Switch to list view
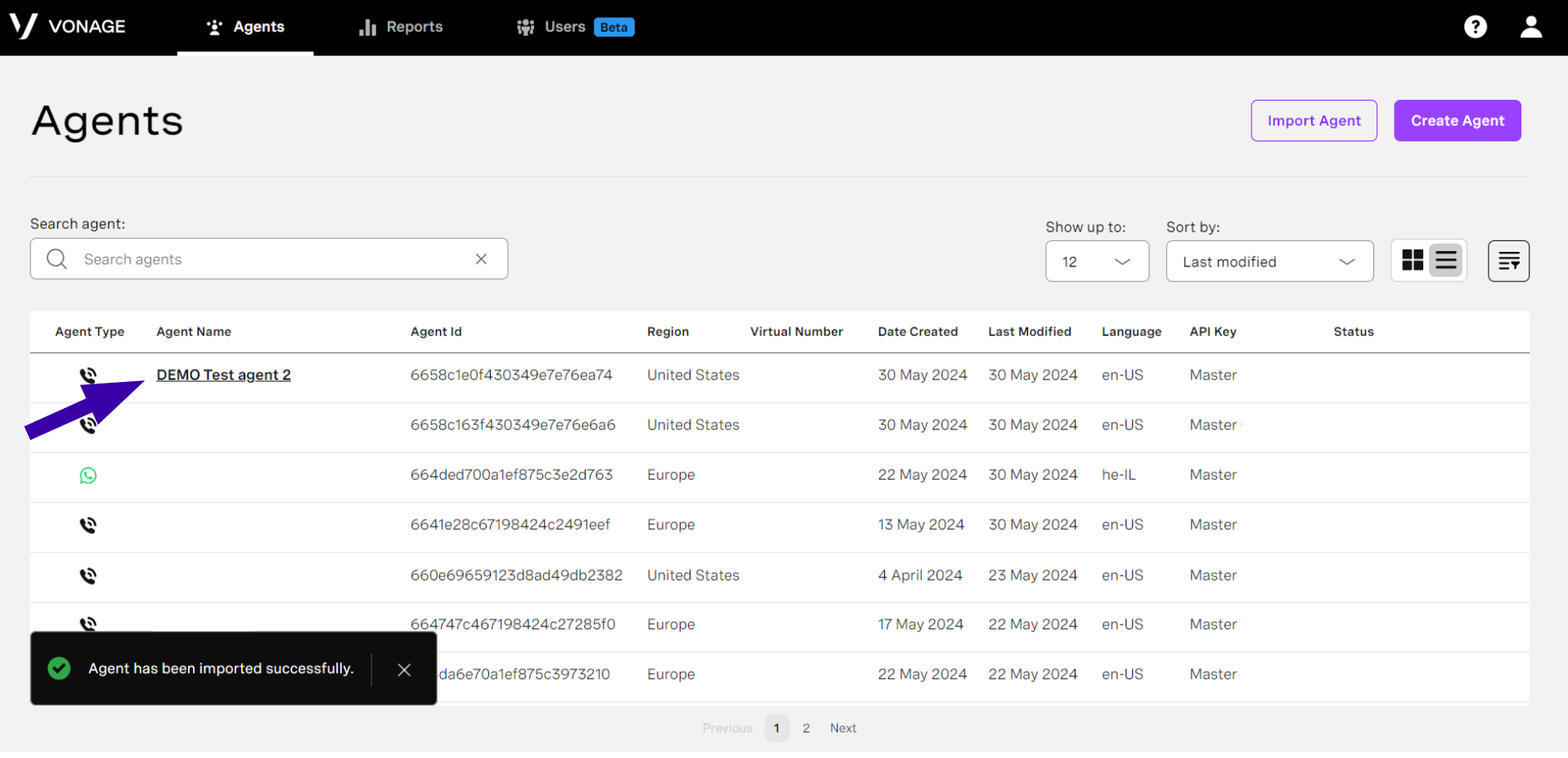The width and height of the screenshot is (1568, 758). coord(1445,259)
